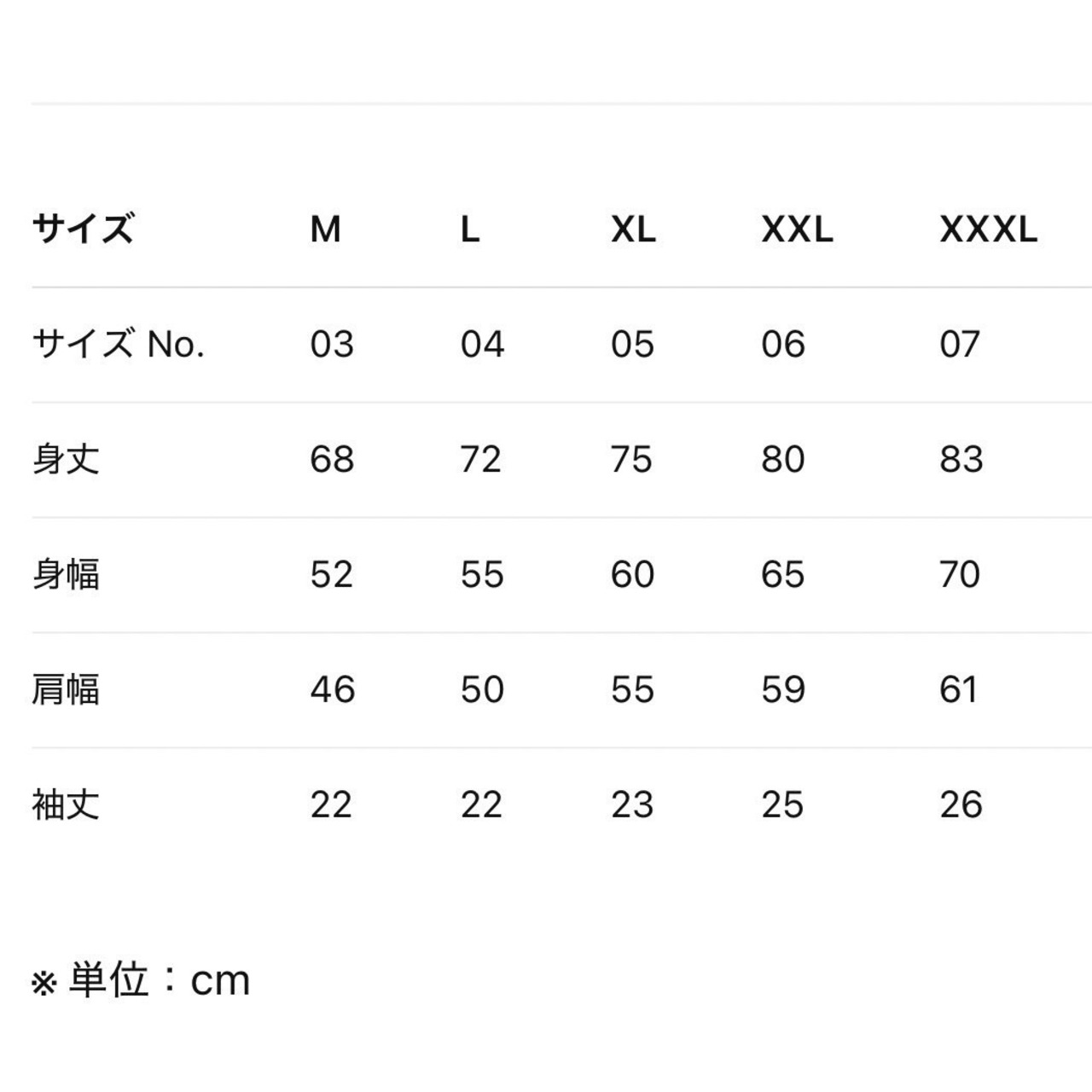Select the 袖丈 row label
The image size is (1092, 1092).
66,804
